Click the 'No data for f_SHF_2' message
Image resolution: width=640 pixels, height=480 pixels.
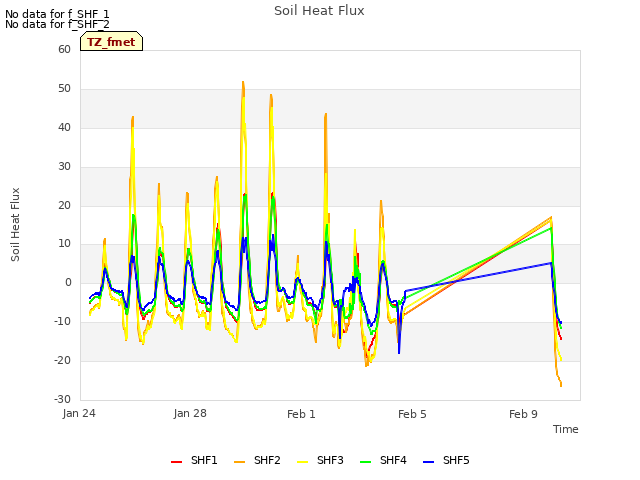(57, 24)
